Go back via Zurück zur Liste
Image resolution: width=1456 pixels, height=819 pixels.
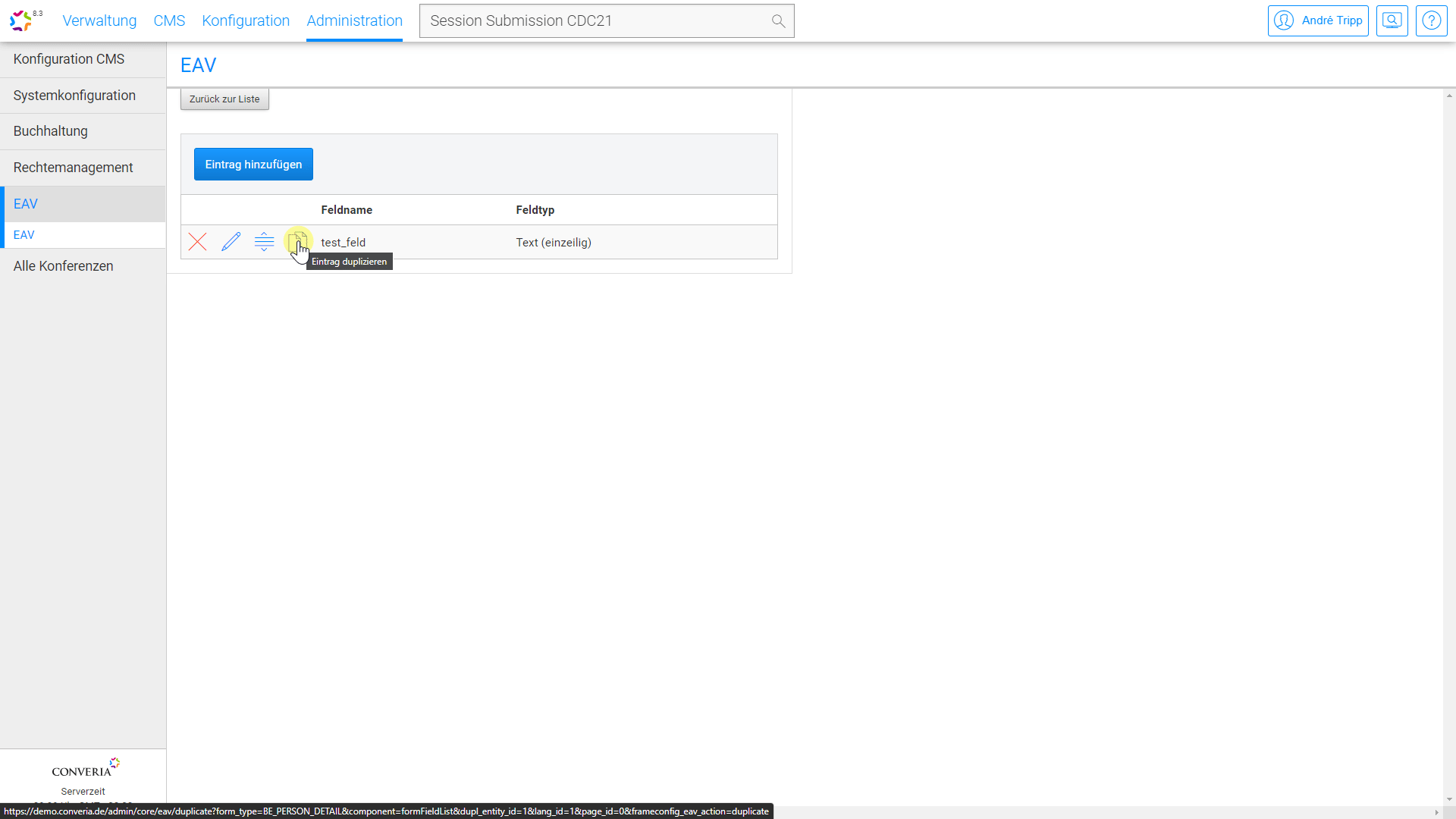(224, 99)
